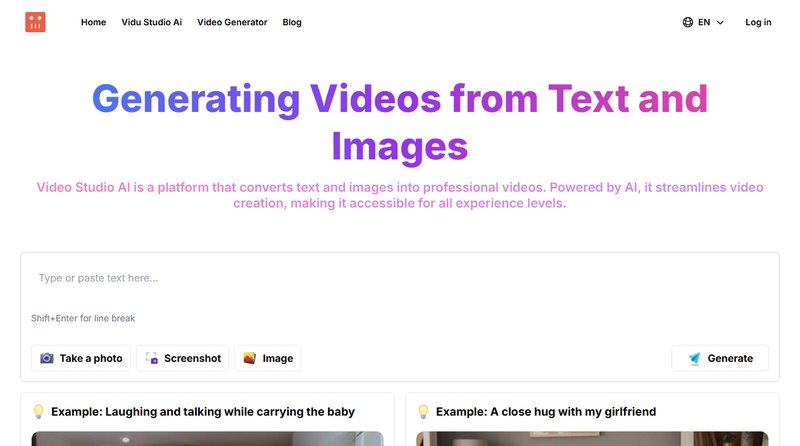
Task: Open the Video Generator page
Action: 232,22
